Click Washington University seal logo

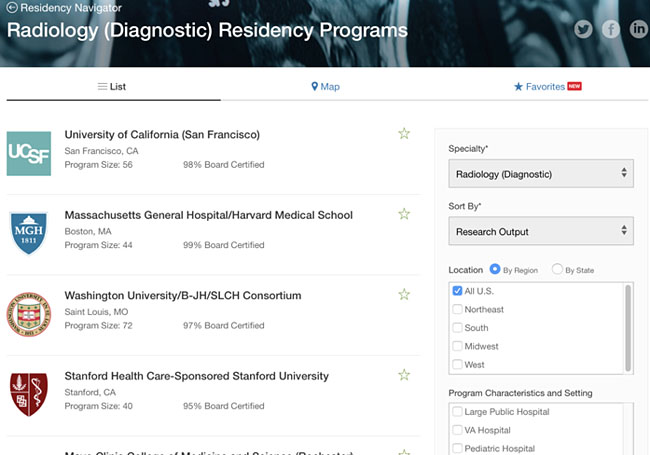click(29, 314)
